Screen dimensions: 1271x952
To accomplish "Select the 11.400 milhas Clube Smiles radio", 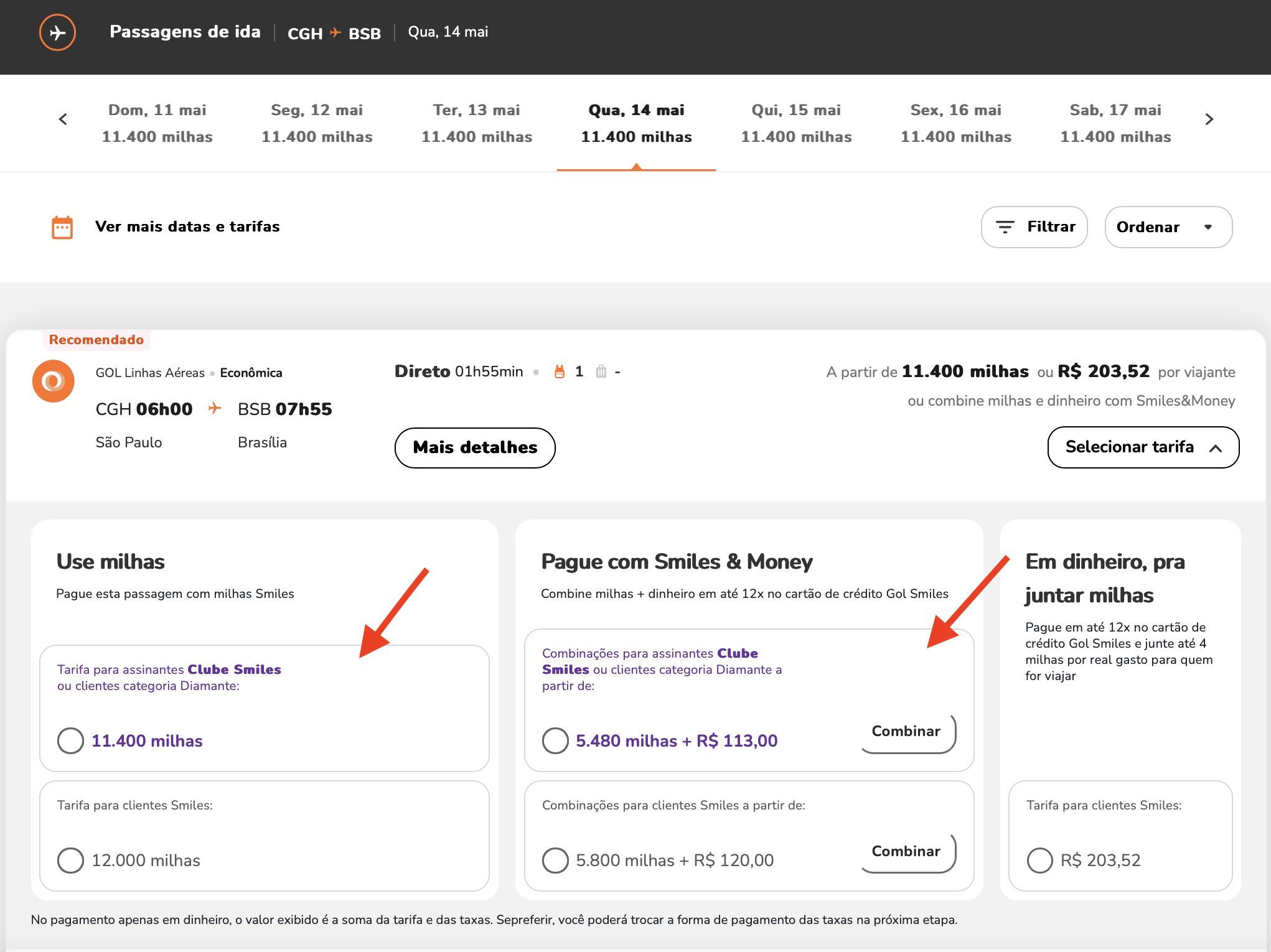I will pos(70,740).
